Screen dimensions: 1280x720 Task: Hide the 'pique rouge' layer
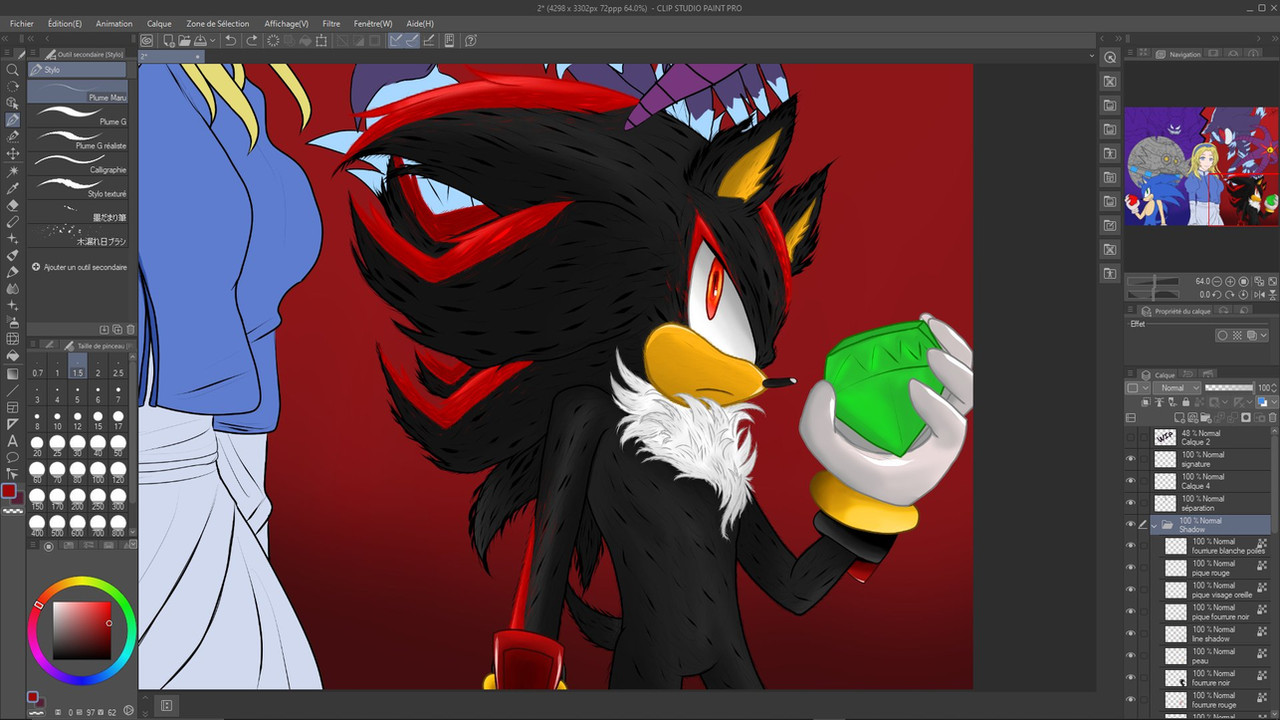pos(1130,569)
